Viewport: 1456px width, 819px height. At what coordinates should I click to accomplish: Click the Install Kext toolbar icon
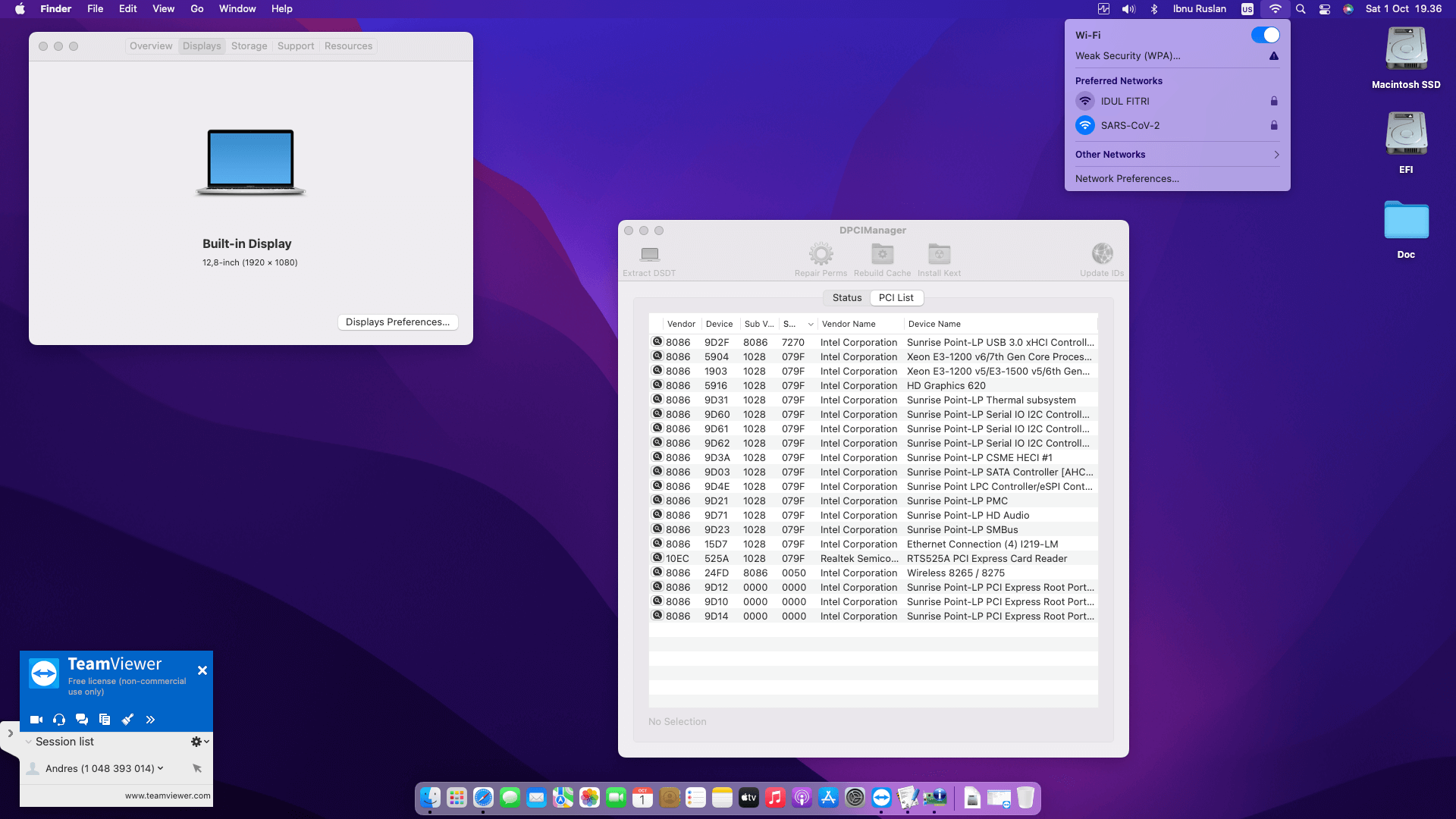click(939, 254)
